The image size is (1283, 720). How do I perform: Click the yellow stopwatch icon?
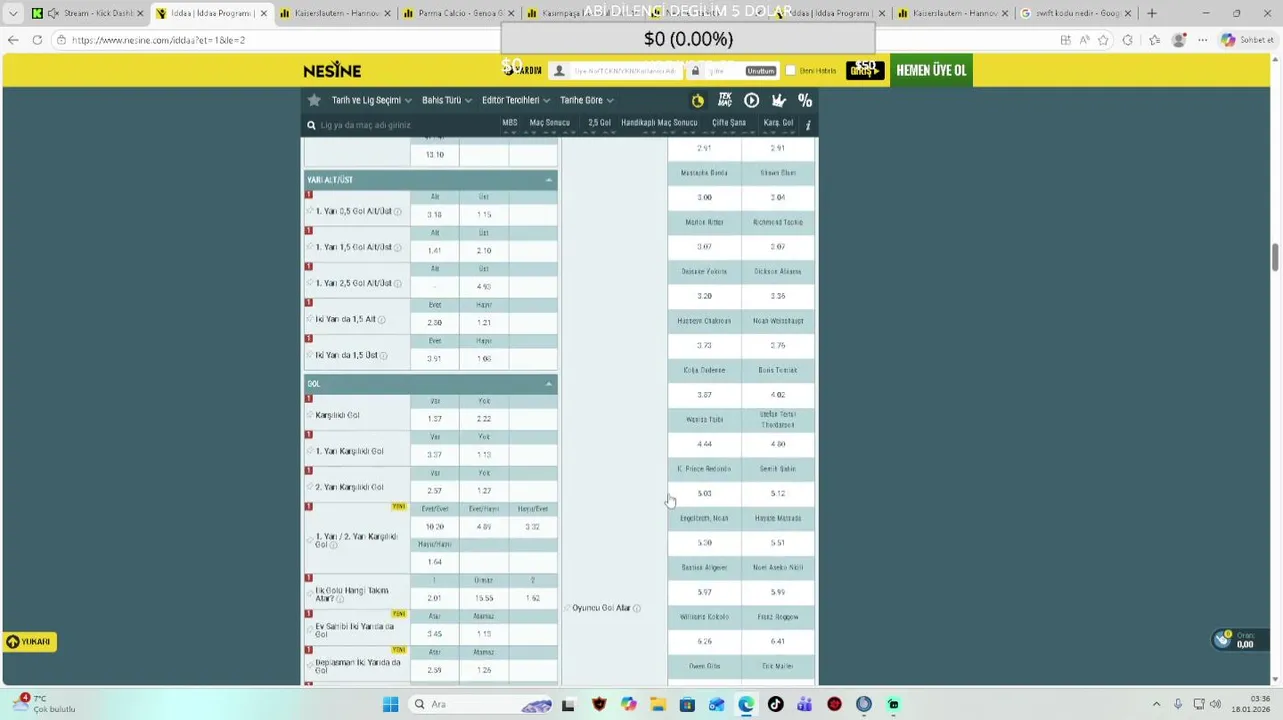click(x=698, y=100)
